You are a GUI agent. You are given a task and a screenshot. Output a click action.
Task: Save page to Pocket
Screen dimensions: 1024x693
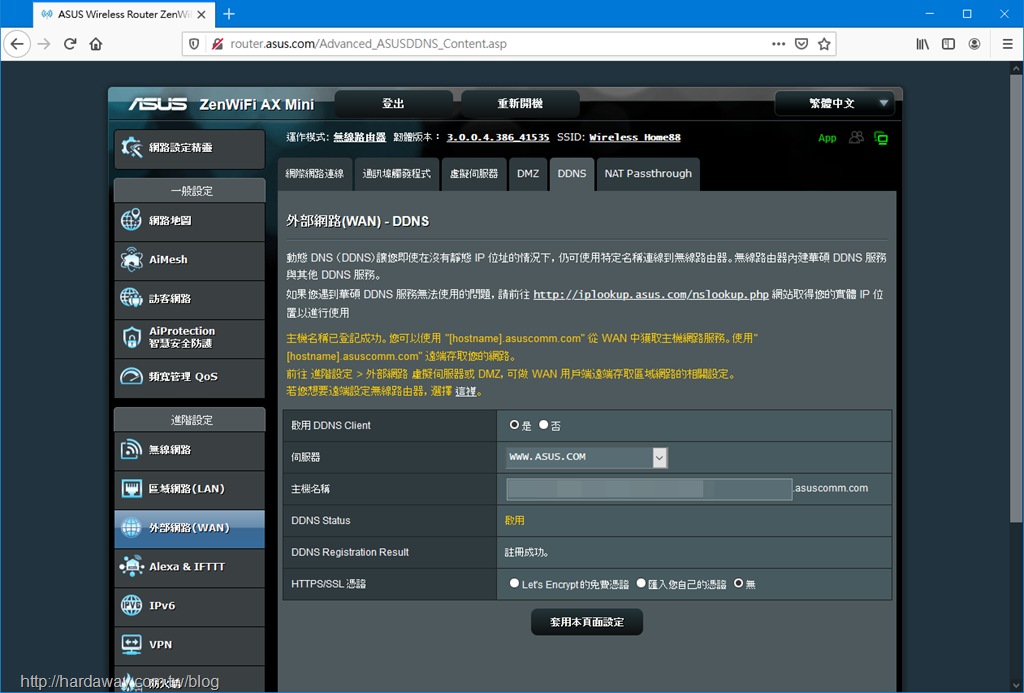[x=801, y=44]
